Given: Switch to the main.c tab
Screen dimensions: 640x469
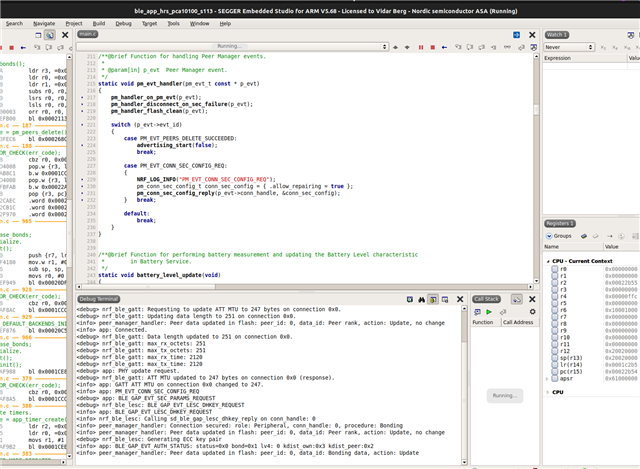Looking at the screenshot, I should (90, 35).
